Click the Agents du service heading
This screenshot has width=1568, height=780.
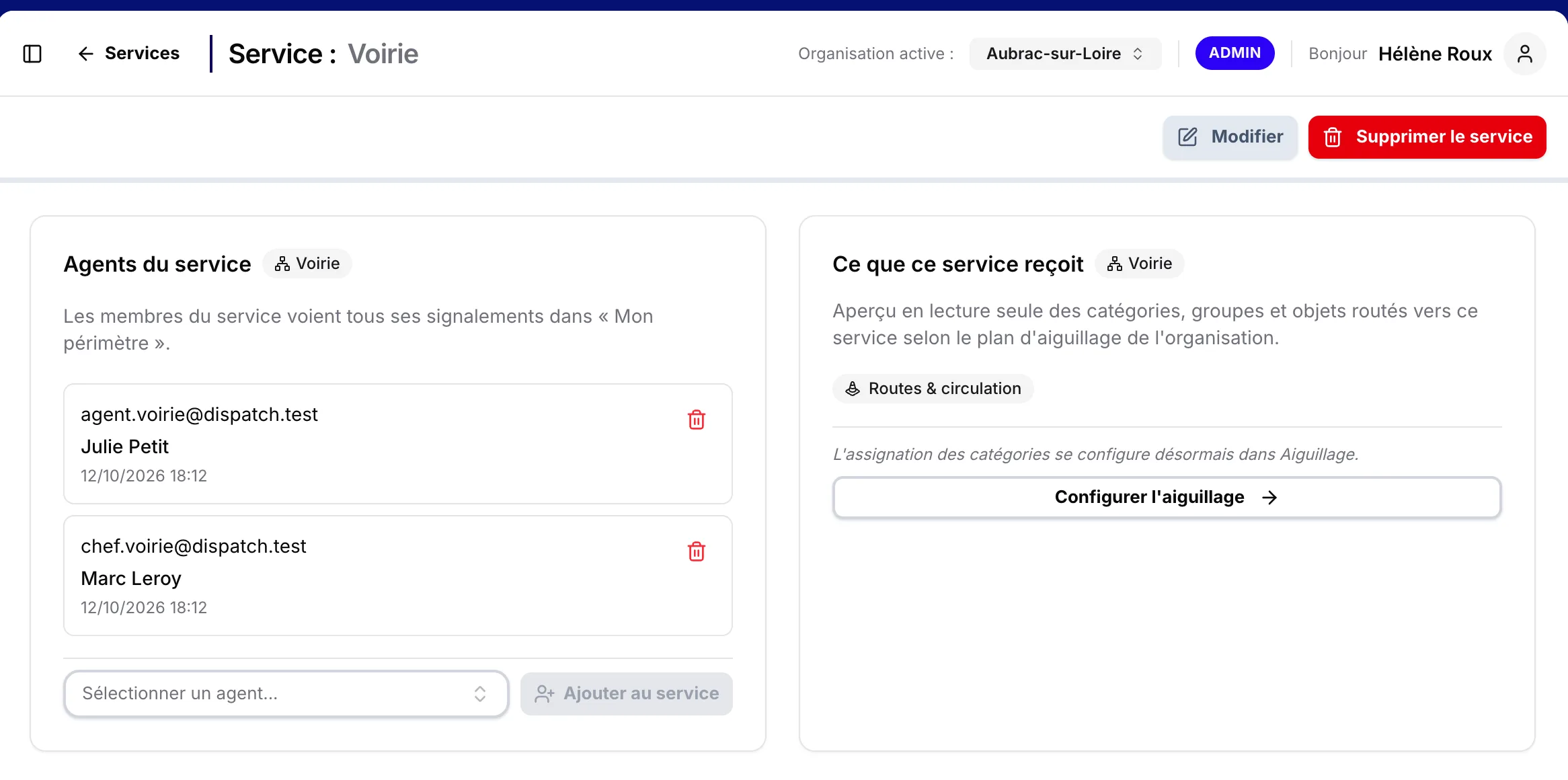[157, 264]
